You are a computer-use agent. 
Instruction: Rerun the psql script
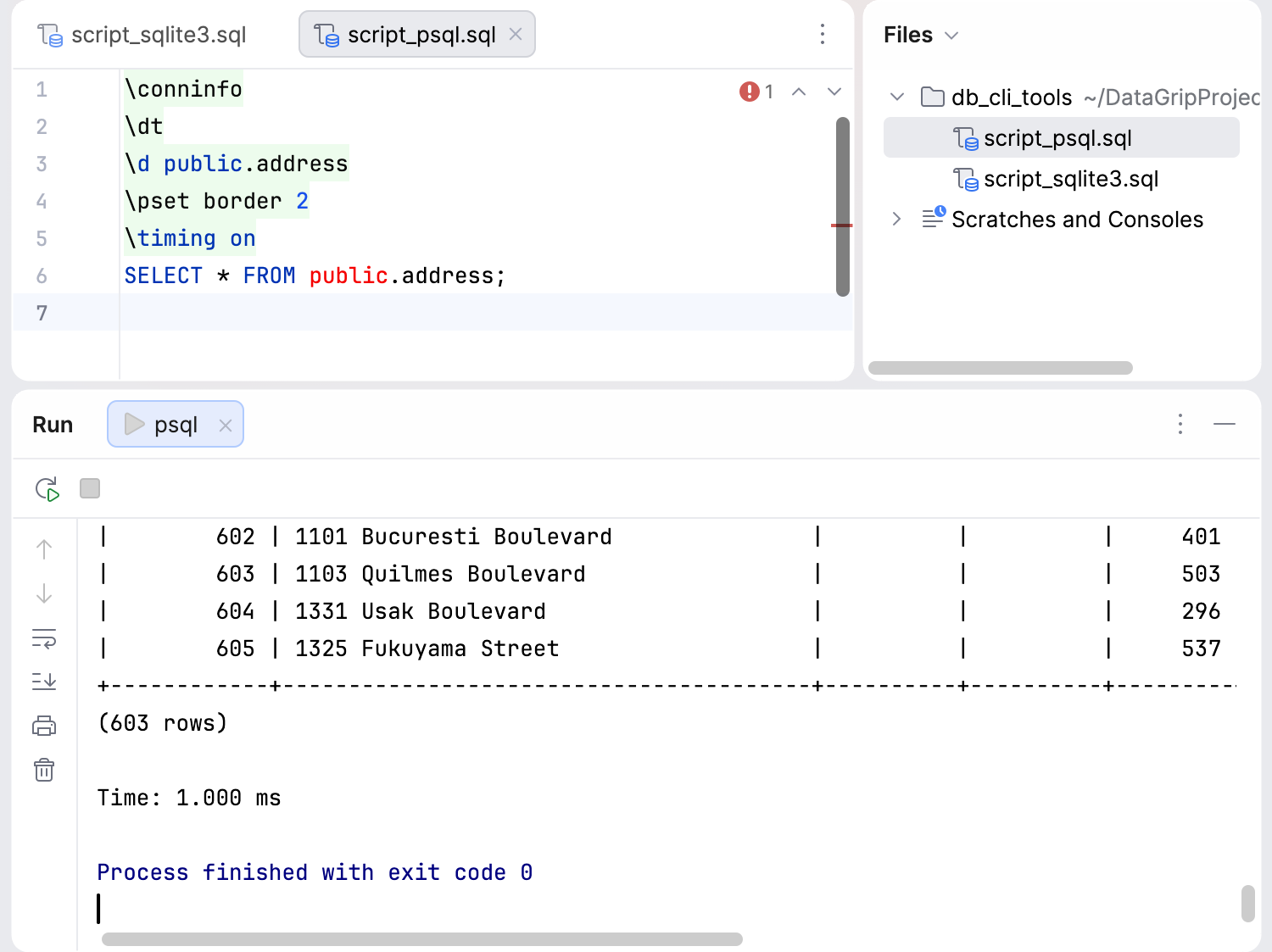click(47, 489)
